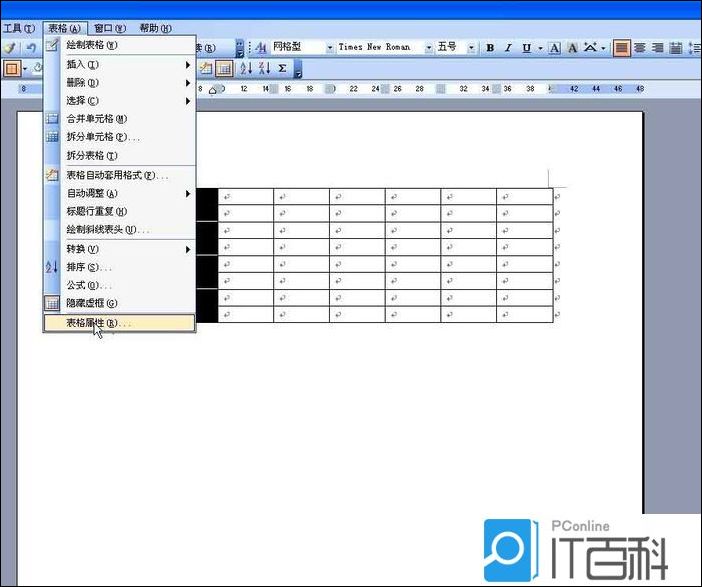Click the Table AutoFormat toolbar icon
The width and height of the screenshot is (702, 587).
205,68
